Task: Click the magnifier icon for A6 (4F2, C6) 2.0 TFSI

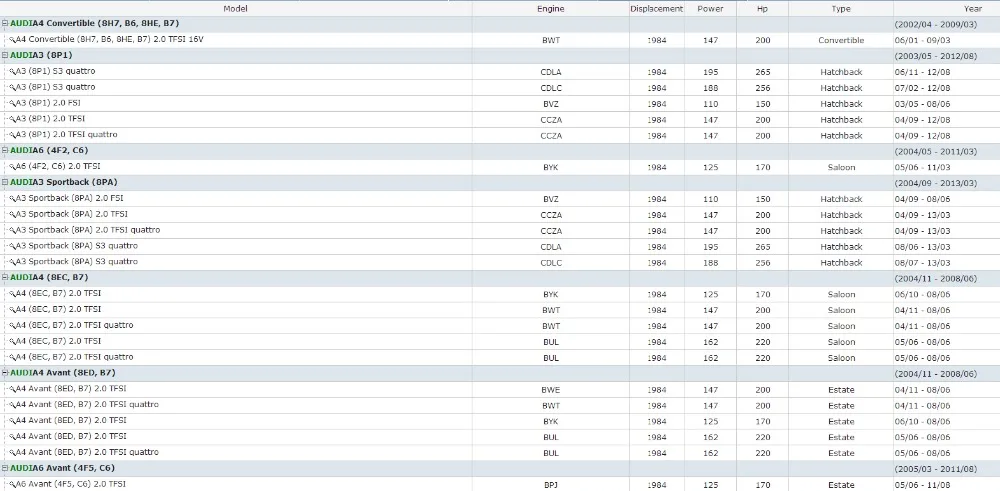Action: point(12,167)
